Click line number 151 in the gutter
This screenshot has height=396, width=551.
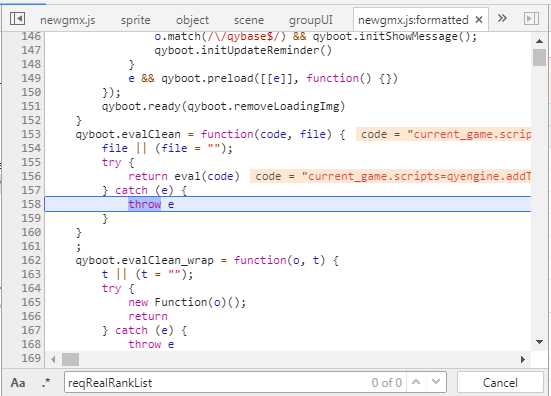[31, 106]
